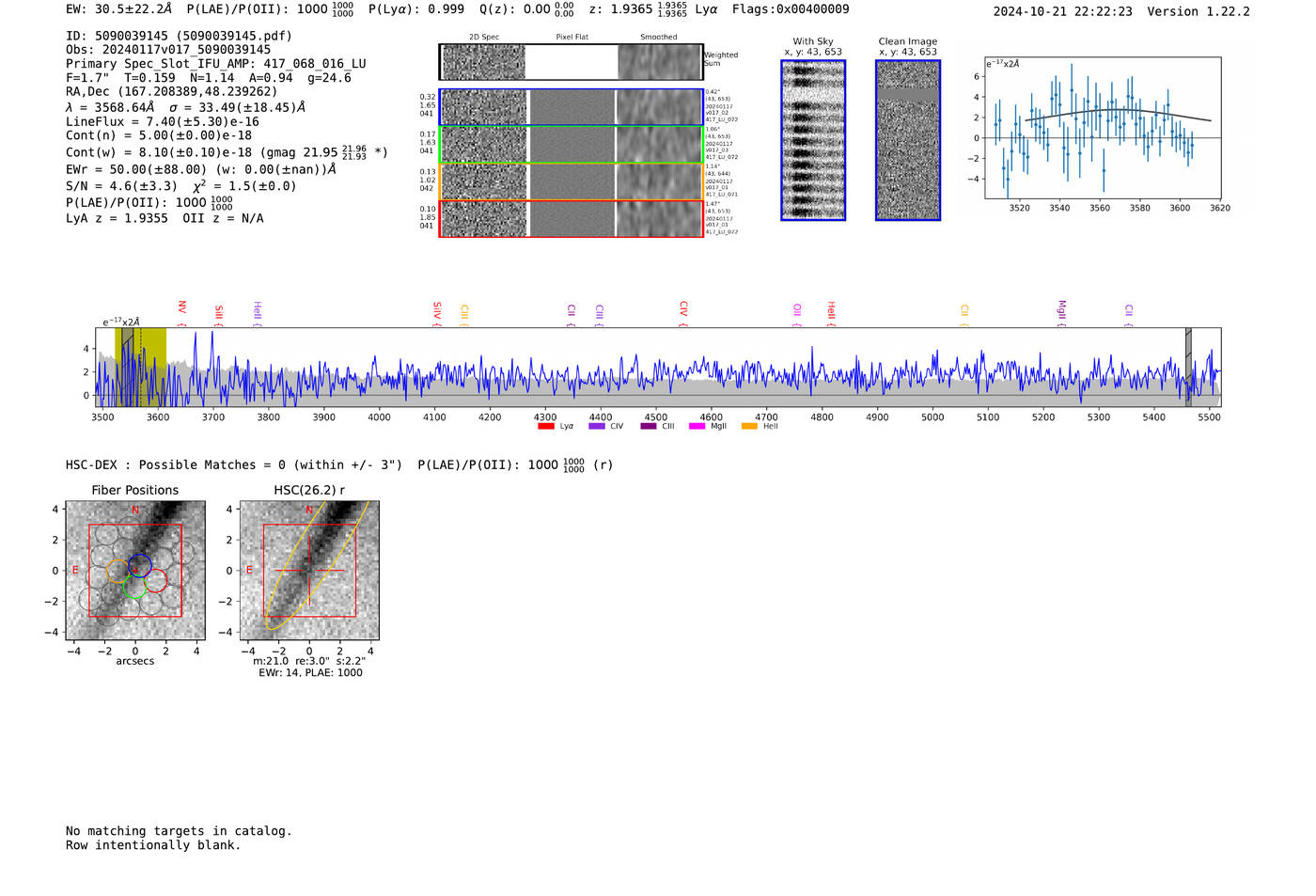1316x896 pixels.
Task: Click 'Primary Spec_Slot_IFU_AMP: 417_068_016_LU' text
Action: tap(216, 64)
